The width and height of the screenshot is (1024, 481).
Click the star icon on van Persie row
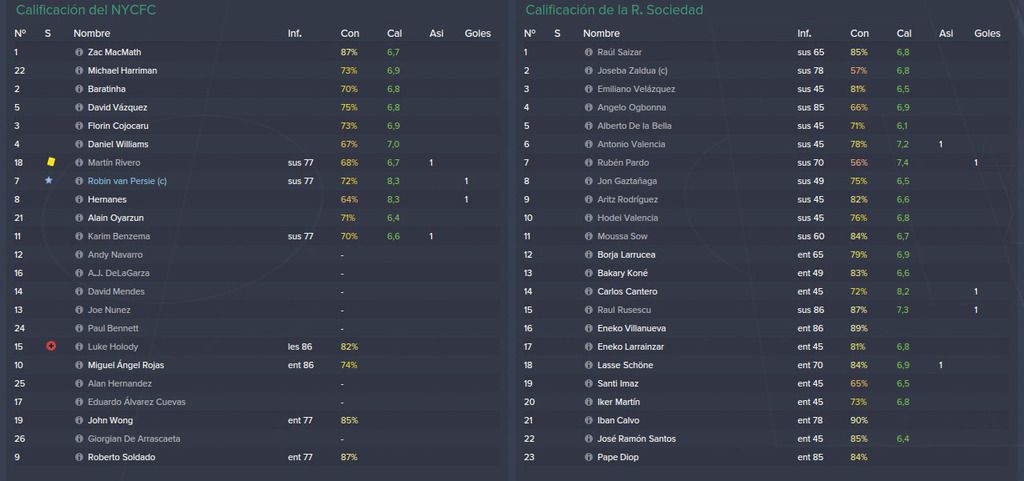click(x=49, y=180)
